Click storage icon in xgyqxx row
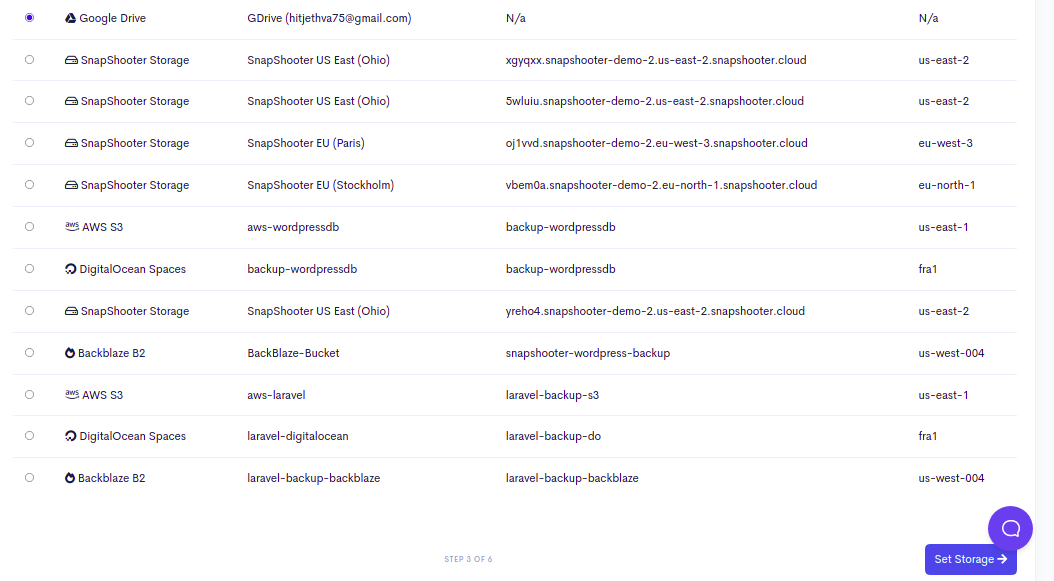This screenshot has height=581, width=1054. click(71, 60)
